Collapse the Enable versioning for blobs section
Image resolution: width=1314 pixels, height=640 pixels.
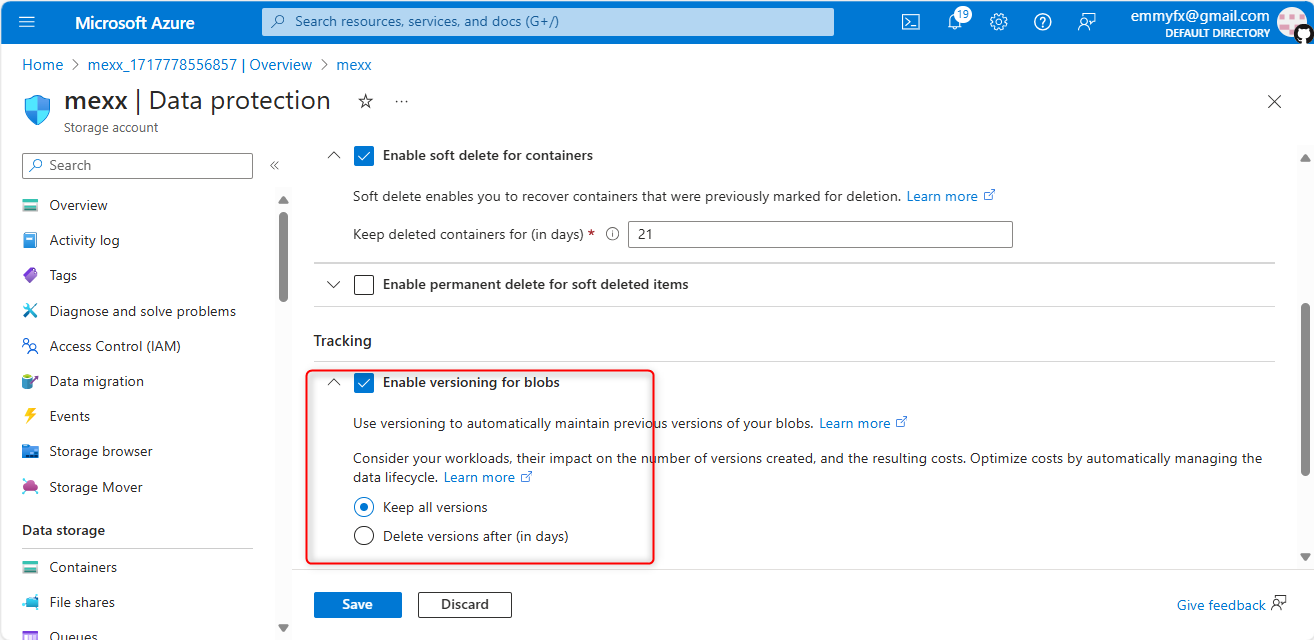[x=334, y=383]
